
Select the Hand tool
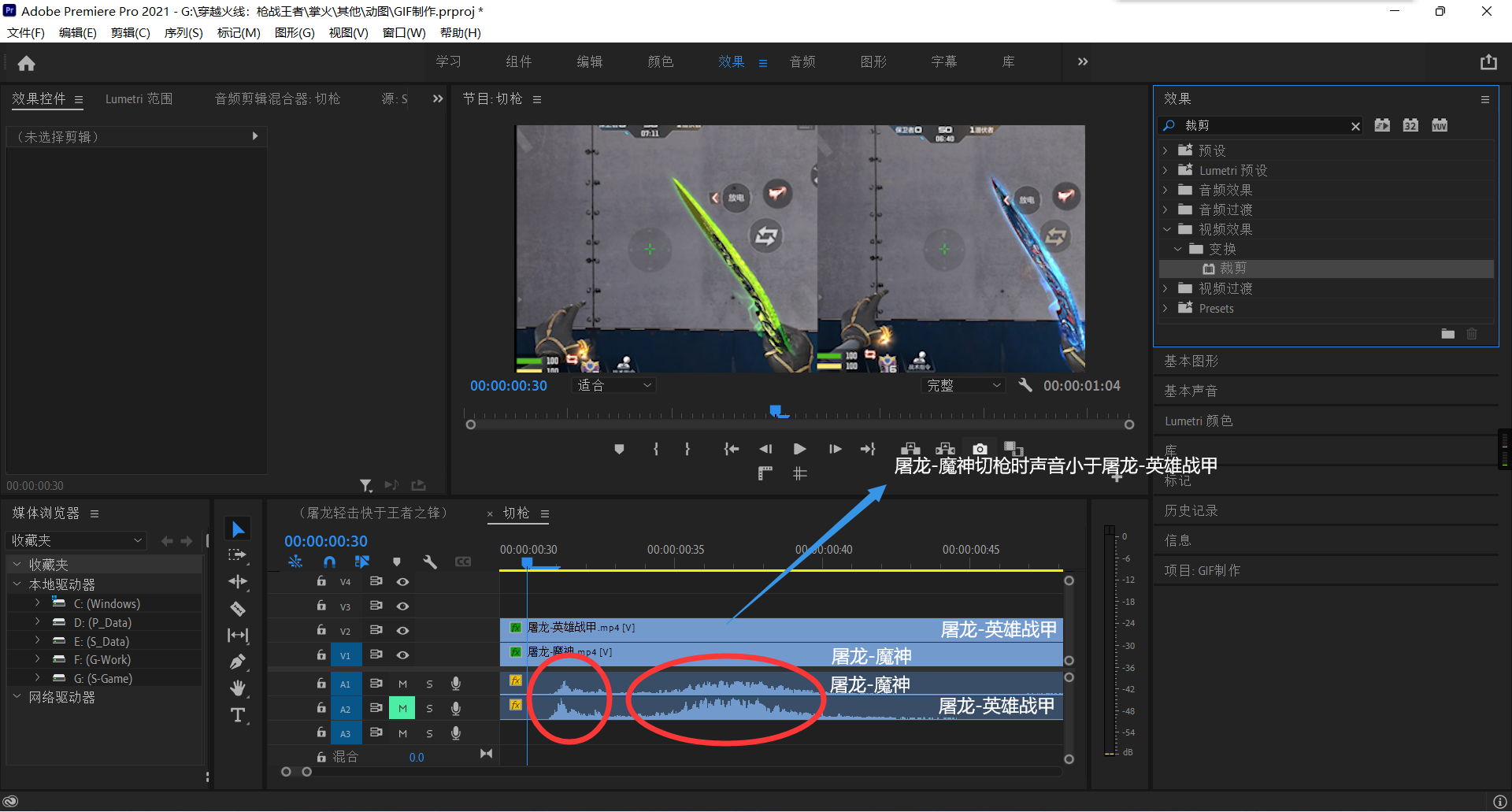238,688
